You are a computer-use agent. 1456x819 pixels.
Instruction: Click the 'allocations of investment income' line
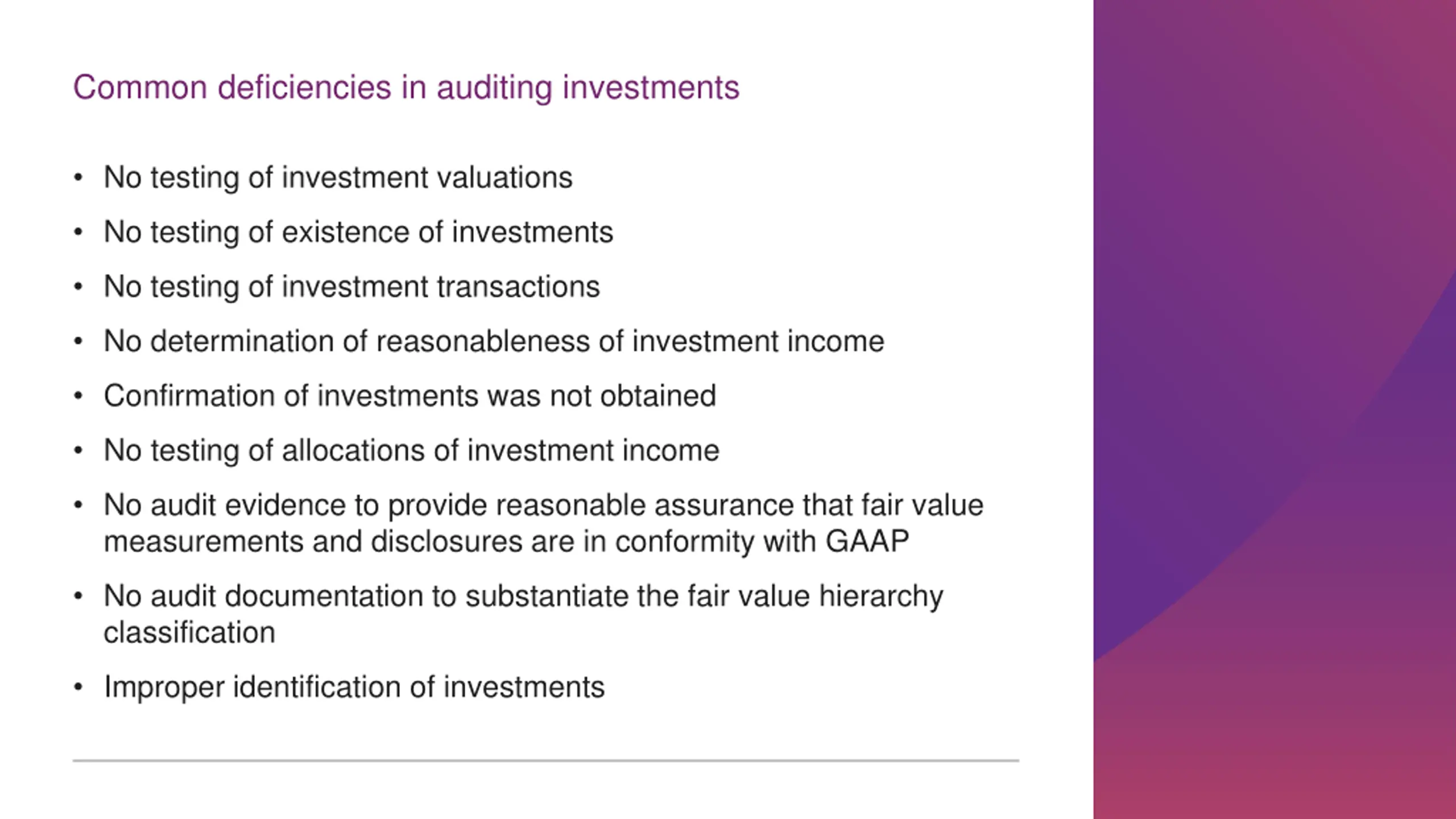[411, 450]
